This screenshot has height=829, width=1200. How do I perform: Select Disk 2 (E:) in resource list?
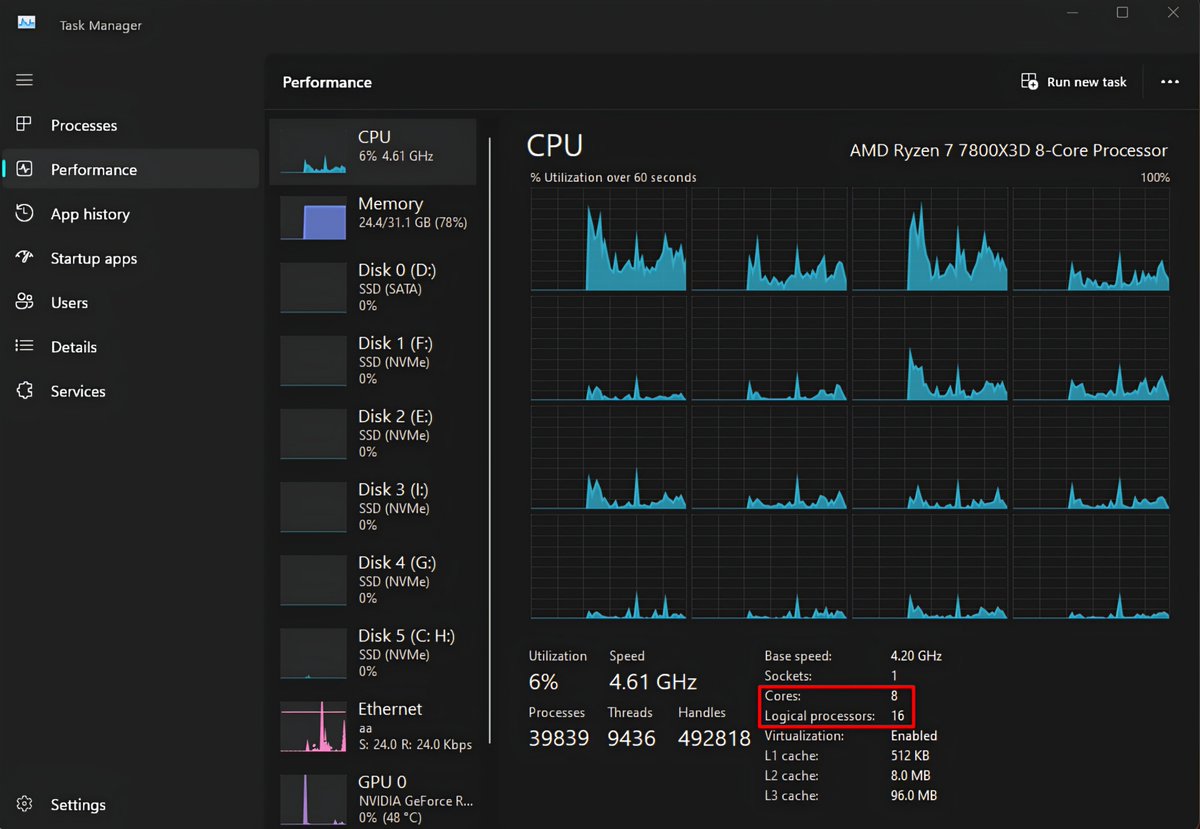point(373,435)
